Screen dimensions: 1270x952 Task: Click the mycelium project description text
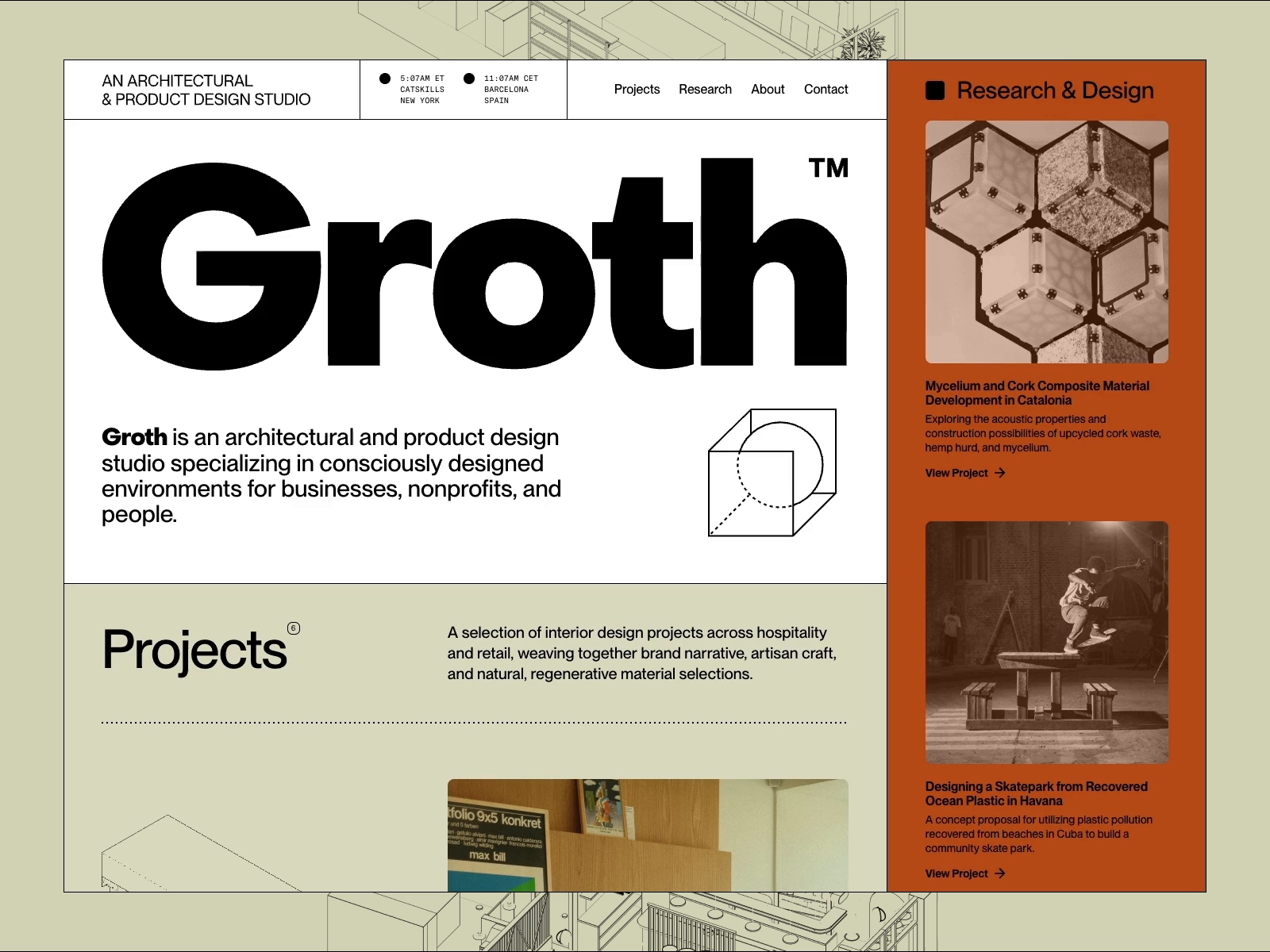[1042, 433]
